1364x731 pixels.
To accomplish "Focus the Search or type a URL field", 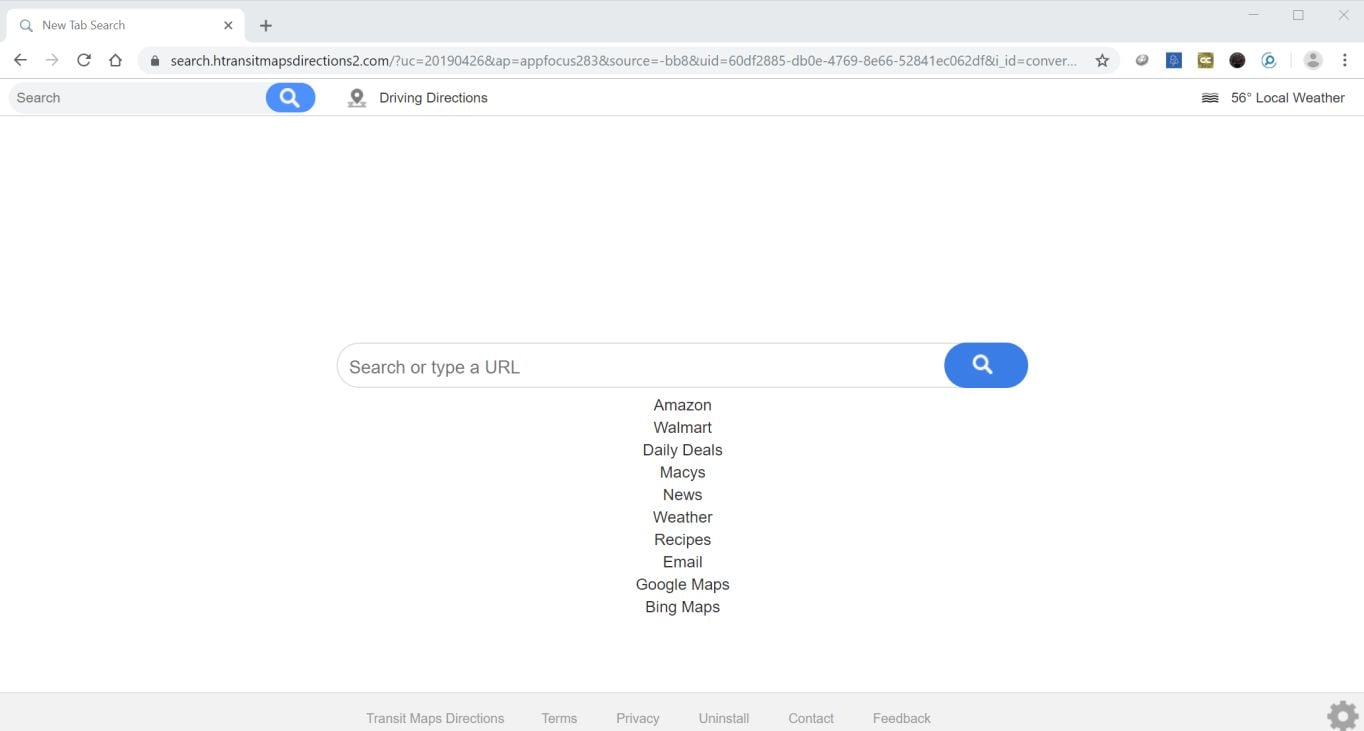I will (x=640, y=366).
